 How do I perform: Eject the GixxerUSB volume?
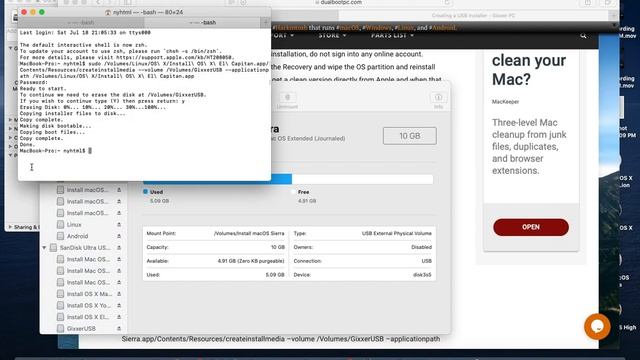pos(119,329)
